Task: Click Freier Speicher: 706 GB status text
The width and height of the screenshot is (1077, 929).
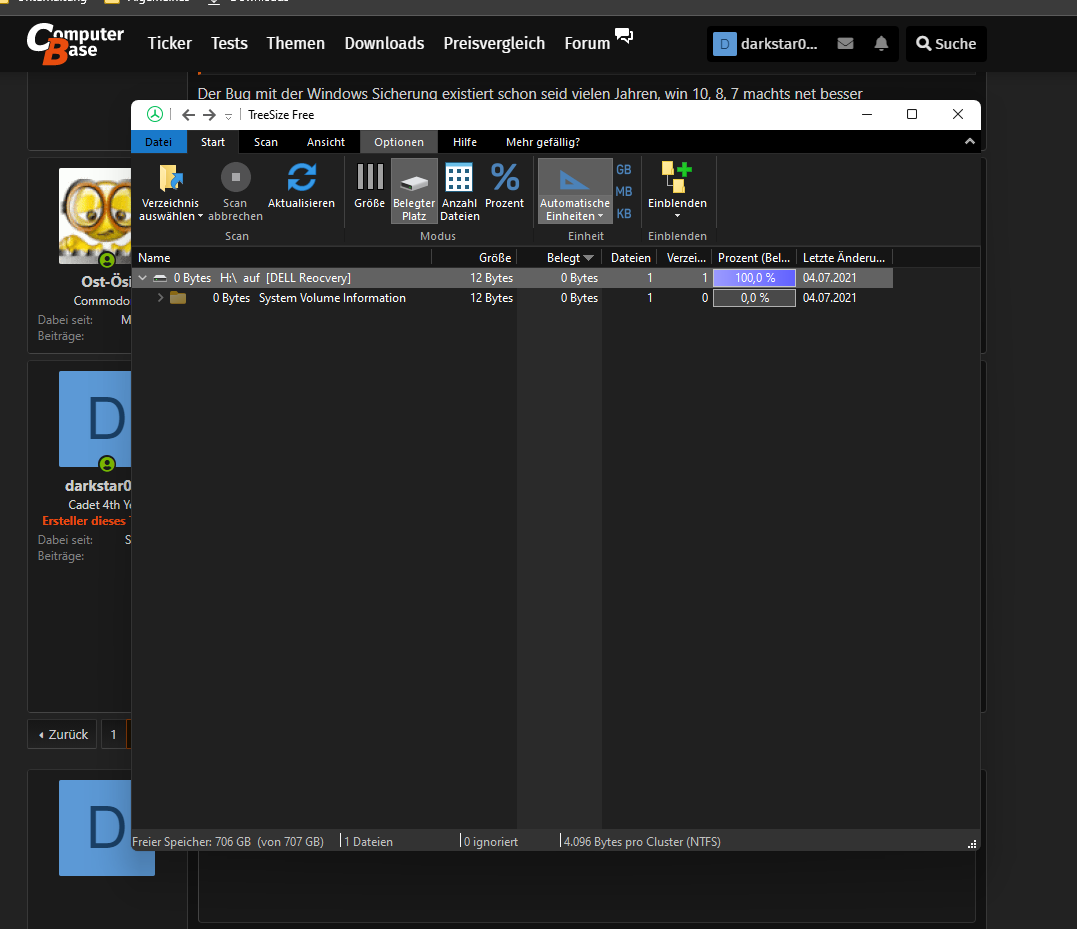Action: pyautogui.click(x=228, y=842)
